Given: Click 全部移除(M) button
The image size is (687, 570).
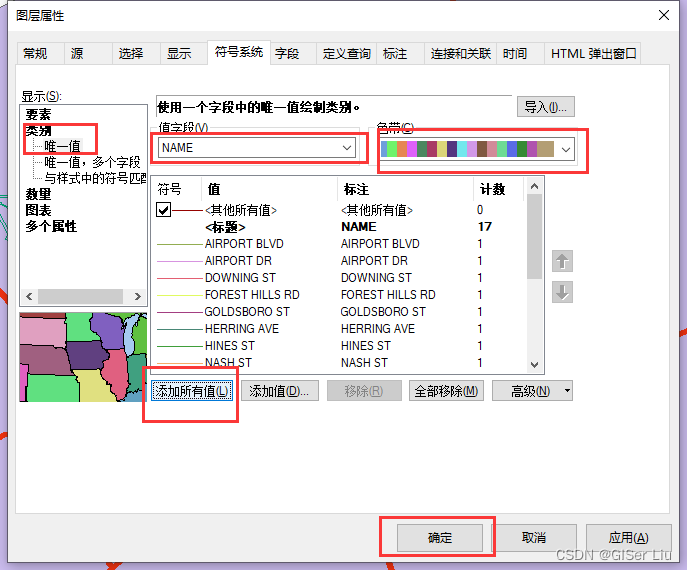Looking at the screenshot, I should click(x=446, y=390).
